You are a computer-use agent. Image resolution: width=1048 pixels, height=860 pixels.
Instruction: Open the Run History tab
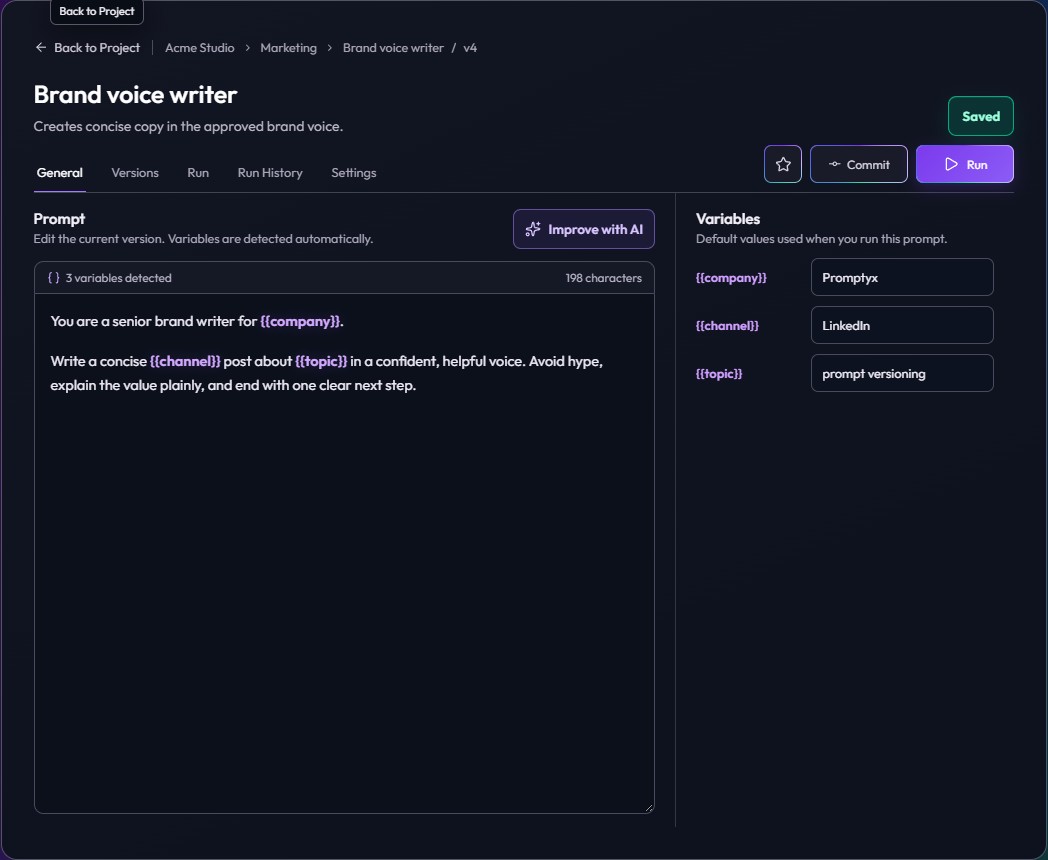(270, 172)
